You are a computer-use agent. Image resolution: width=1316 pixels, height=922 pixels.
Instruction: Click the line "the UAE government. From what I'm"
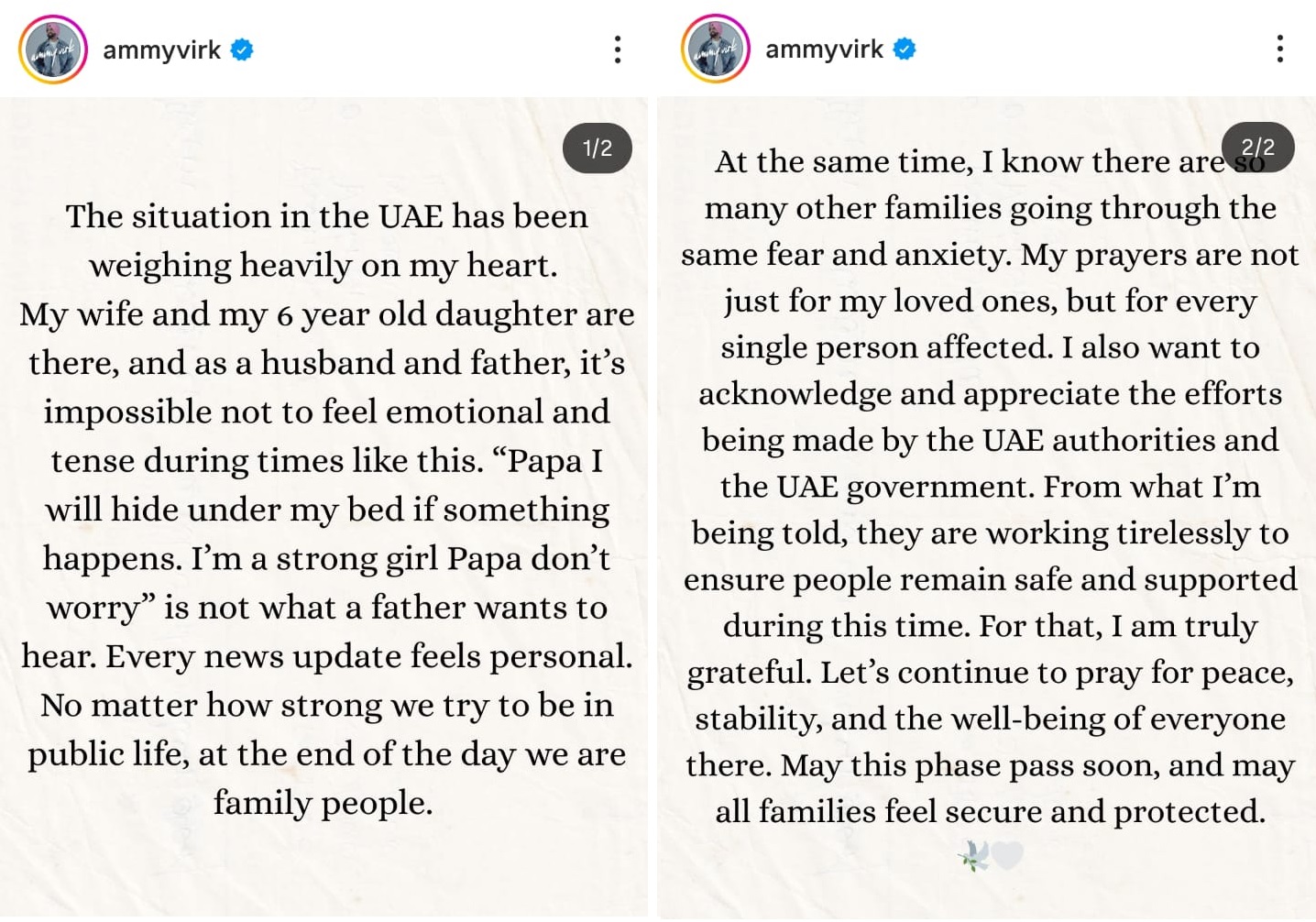990,487
